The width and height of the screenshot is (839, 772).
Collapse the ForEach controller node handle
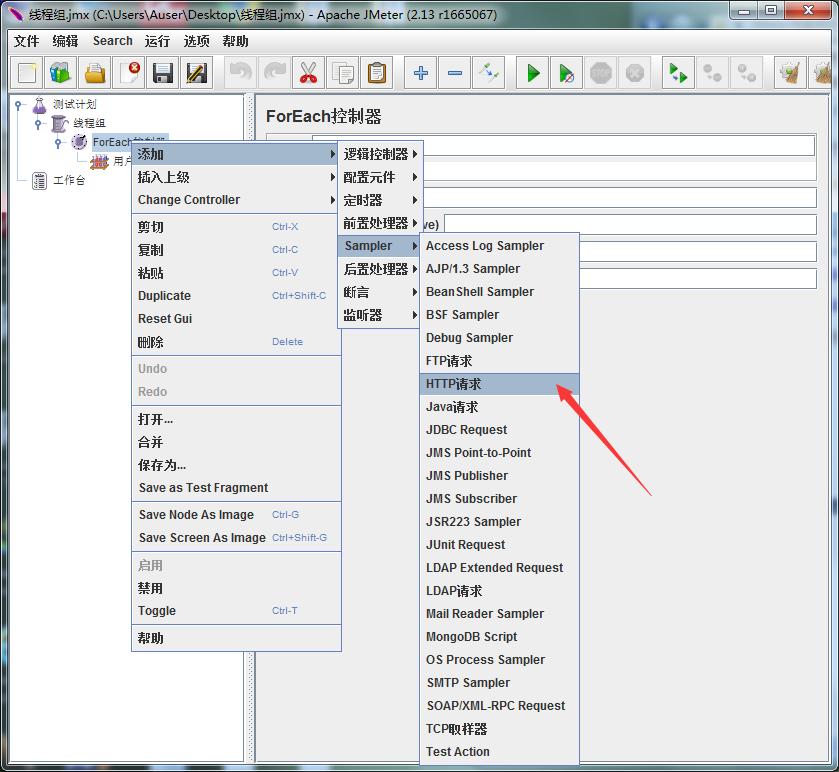click(58, 142)
